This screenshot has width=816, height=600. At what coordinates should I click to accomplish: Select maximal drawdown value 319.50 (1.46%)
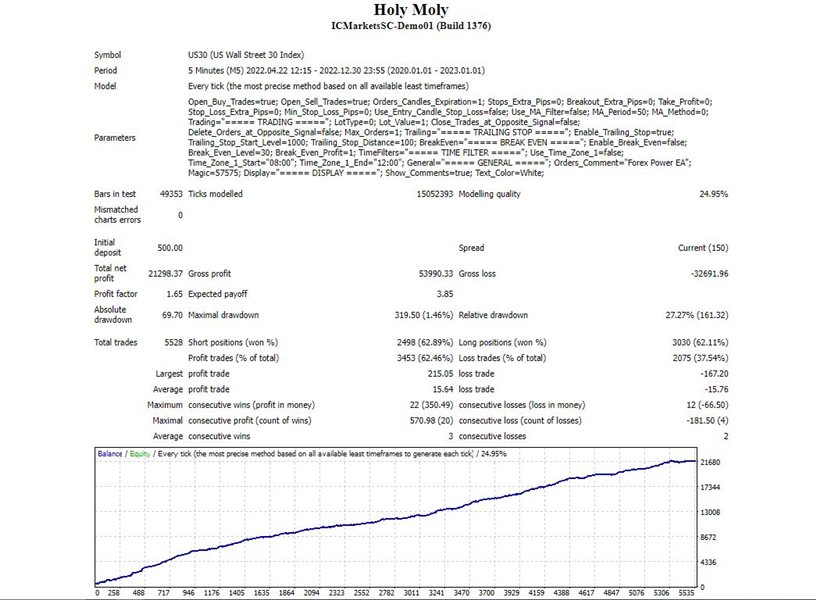tap(424, 315)
